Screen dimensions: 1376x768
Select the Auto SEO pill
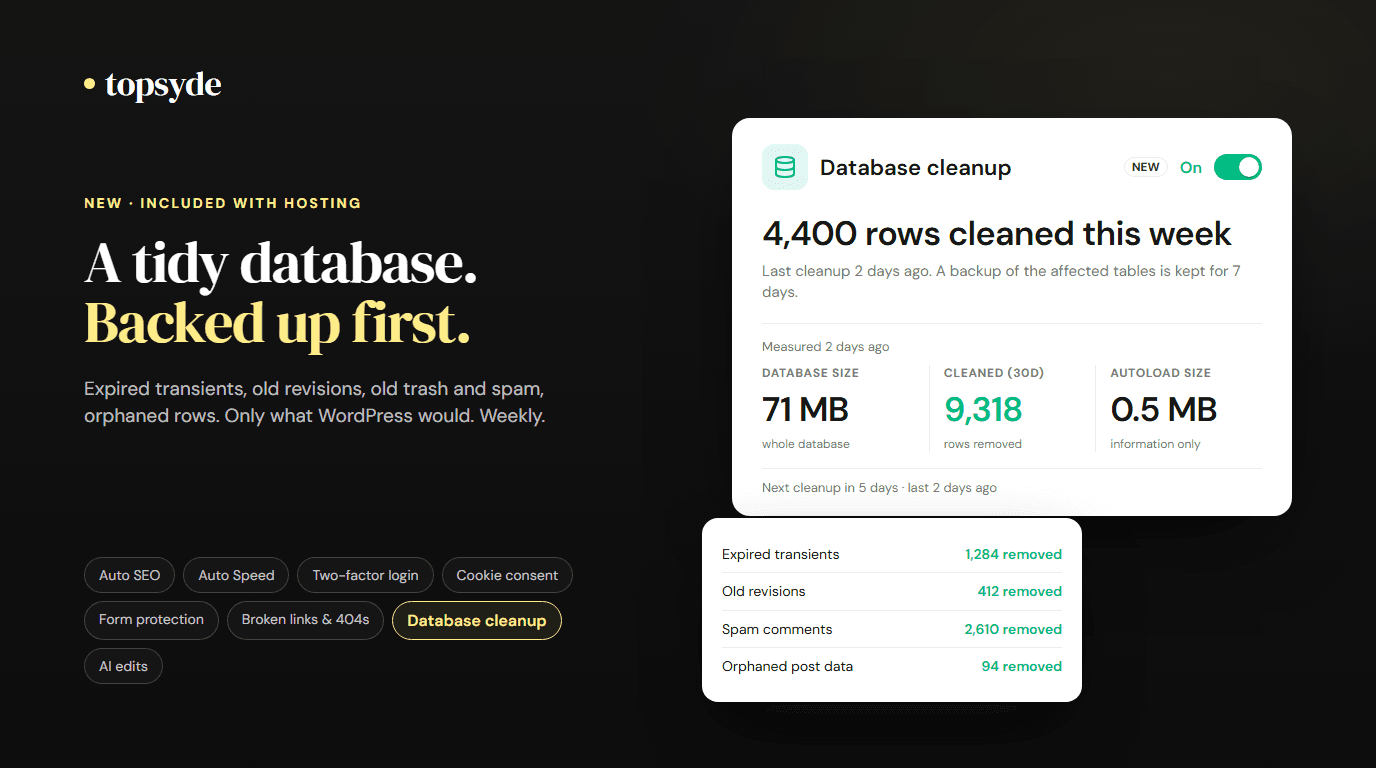tap(129, 575)
